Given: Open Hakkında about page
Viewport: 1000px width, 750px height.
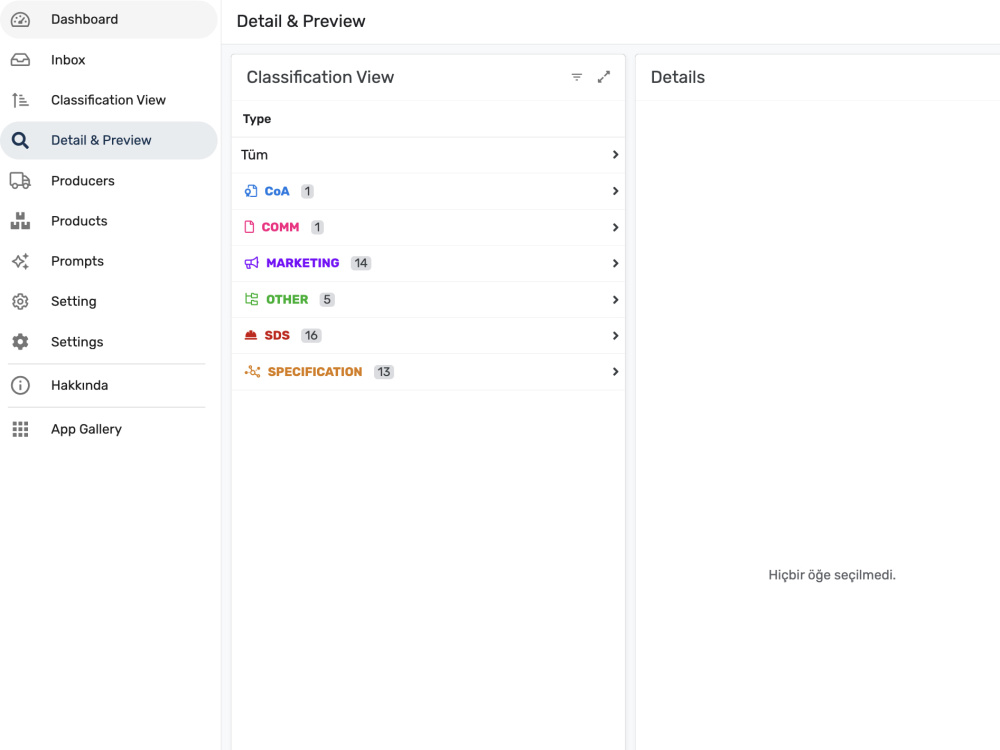Looking at the screenshot, I should [109, 385].
